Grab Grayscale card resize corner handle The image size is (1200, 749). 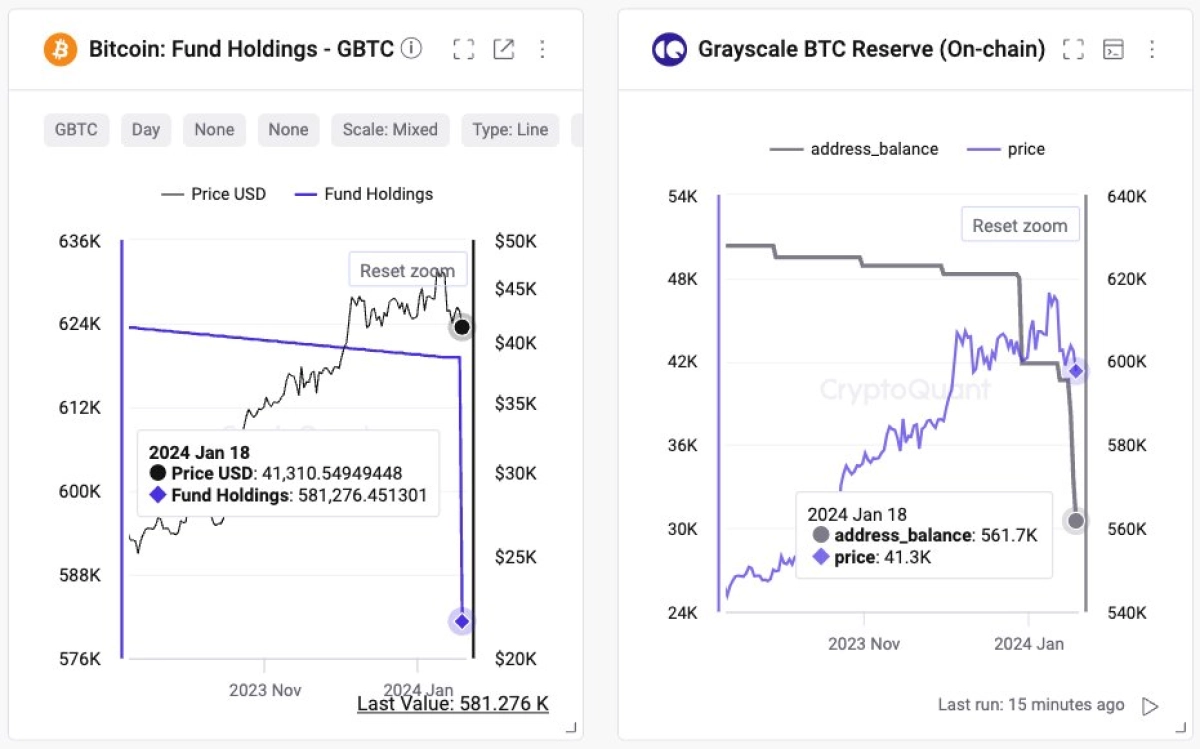(x=1181, y=727)
